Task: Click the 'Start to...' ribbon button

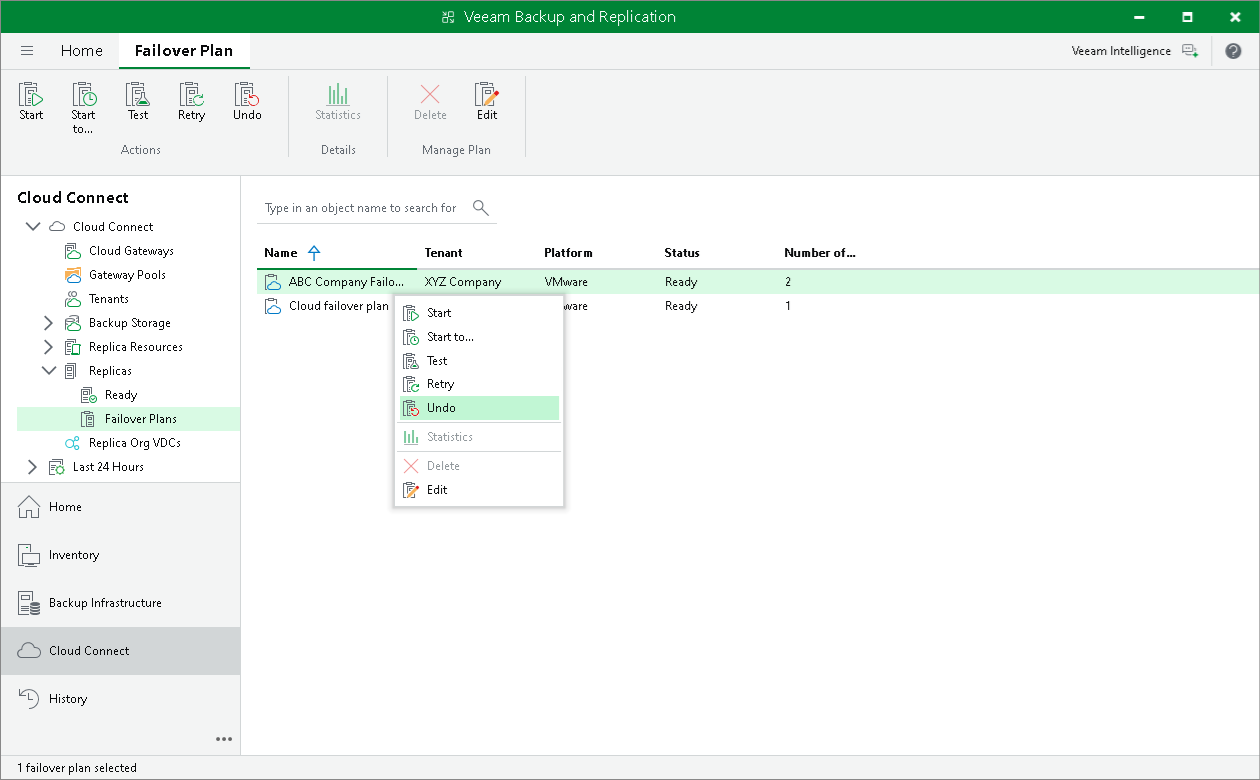Action: point(83,108)
